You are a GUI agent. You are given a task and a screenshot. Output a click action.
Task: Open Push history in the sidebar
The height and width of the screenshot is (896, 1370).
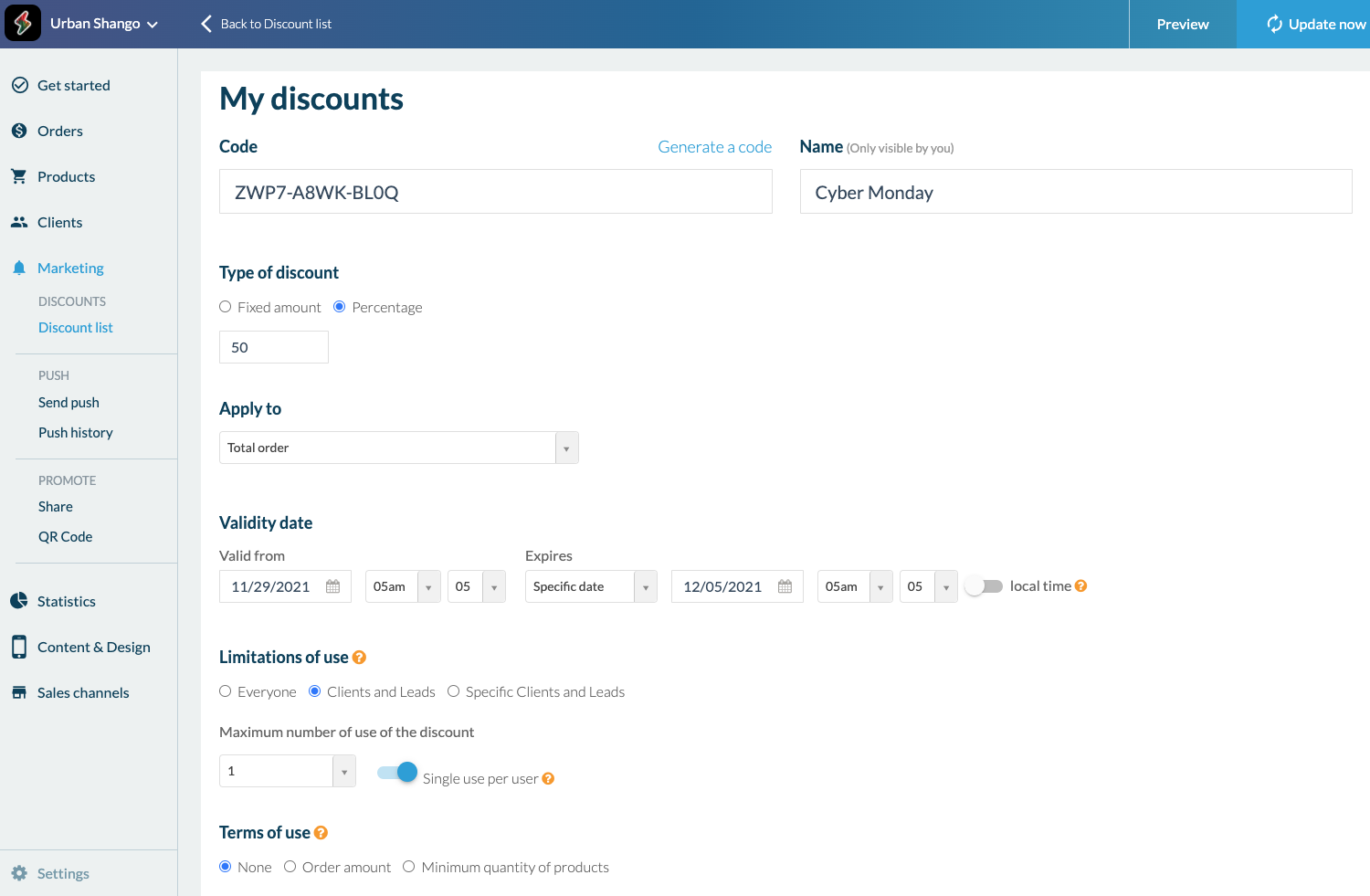click(x=76, y=433)
